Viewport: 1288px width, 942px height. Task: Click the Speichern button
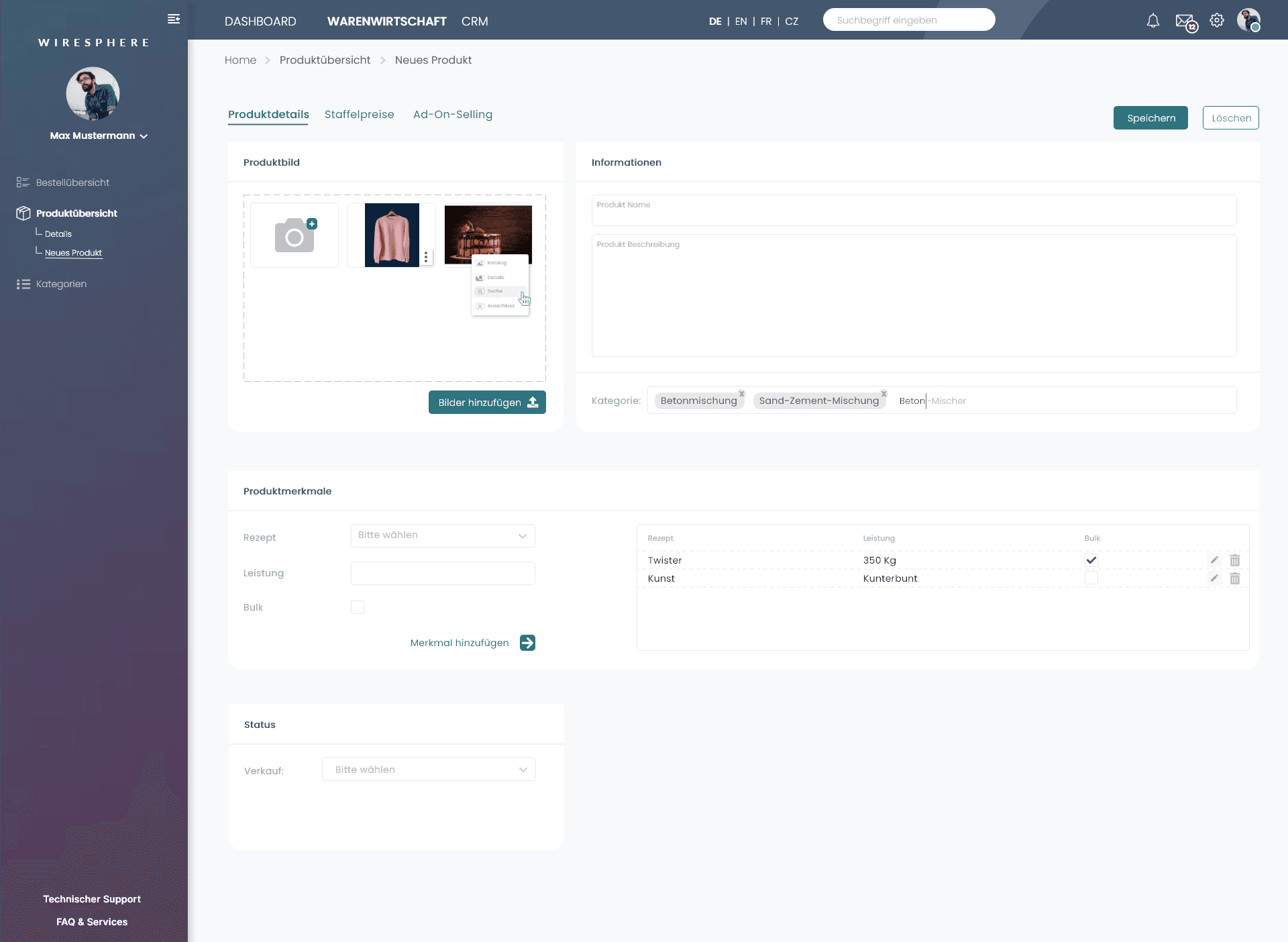(1150, 118)
